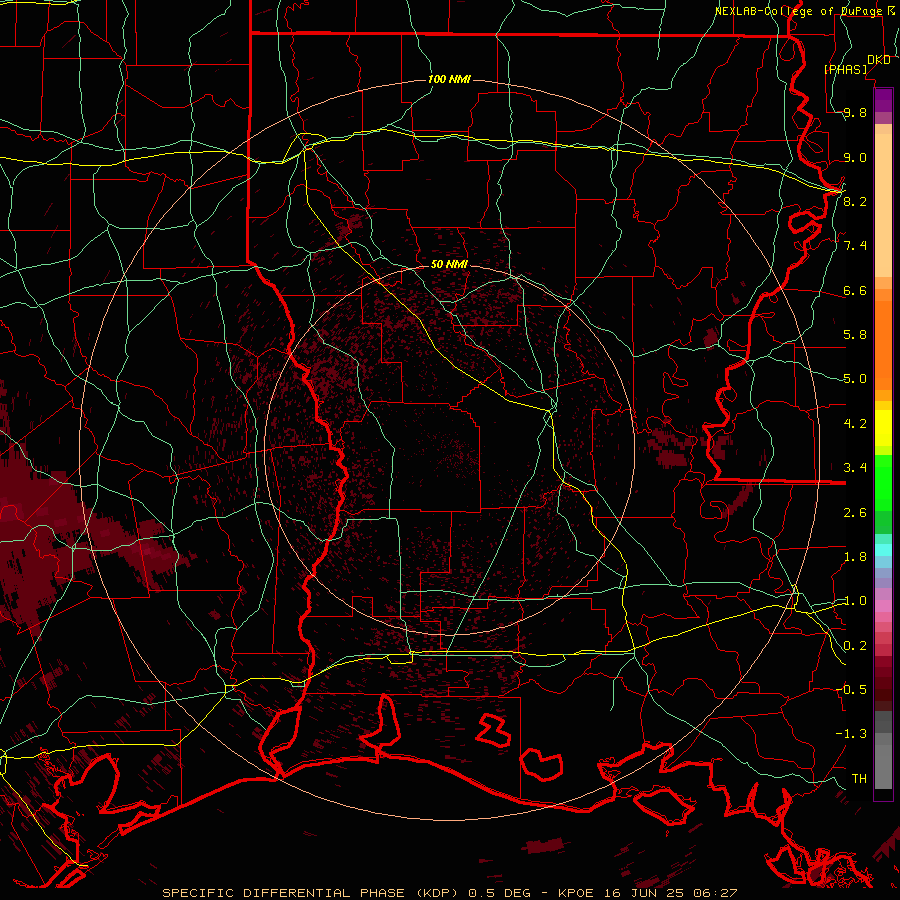This screenshot has height=900, width=900.
Task: Click the 7.4 value on the color scale
Action: coord(855,246)
